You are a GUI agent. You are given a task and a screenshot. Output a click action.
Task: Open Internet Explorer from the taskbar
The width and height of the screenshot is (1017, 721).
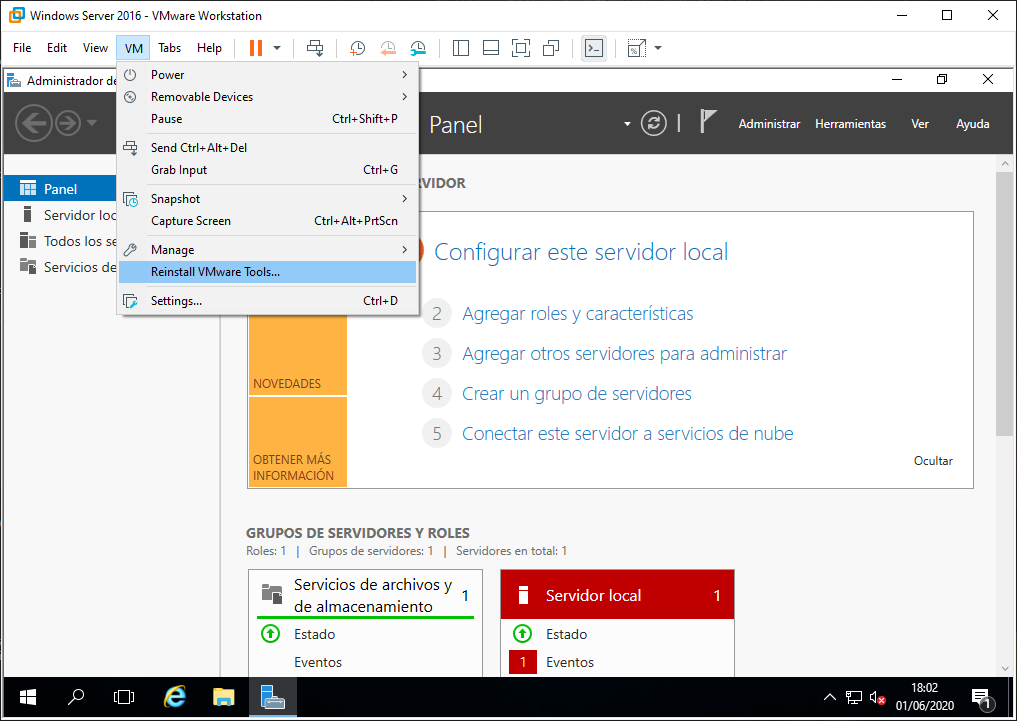pyautogui.click(x=175, y=697)
